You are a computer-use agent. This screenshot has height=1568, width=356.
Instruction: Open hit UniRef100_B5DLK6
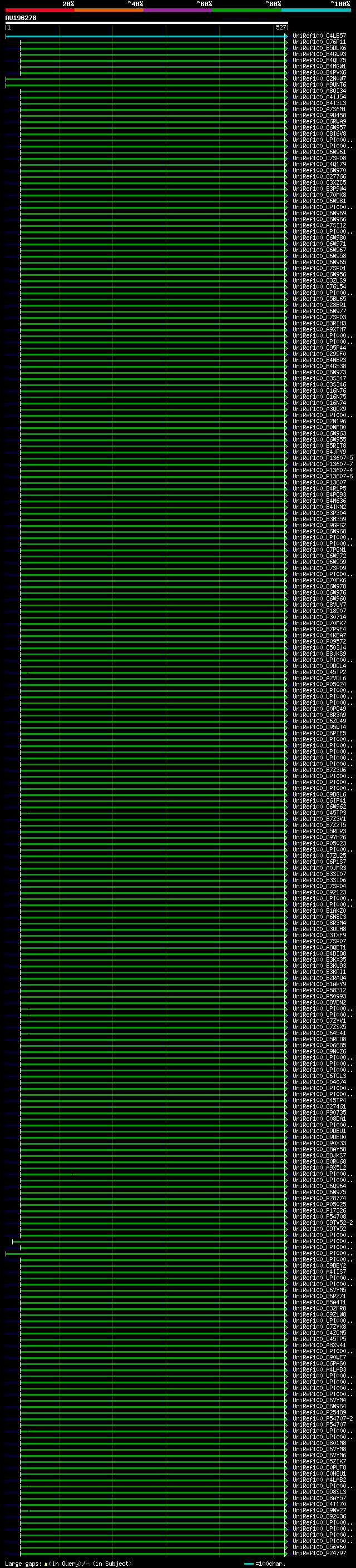point(319,48)
